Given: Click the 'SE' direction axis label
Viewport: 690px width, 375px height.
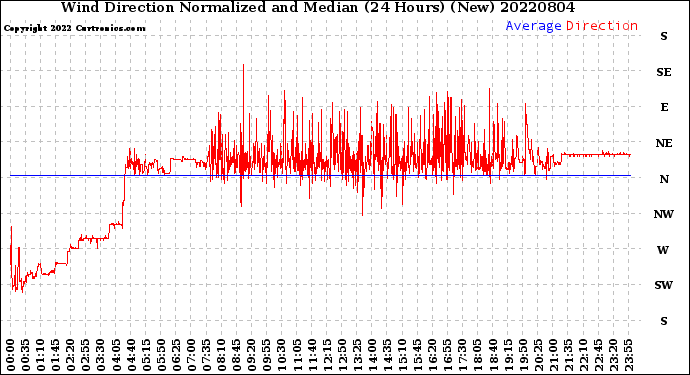Looking at the screenshot, I should click(664, 72).
